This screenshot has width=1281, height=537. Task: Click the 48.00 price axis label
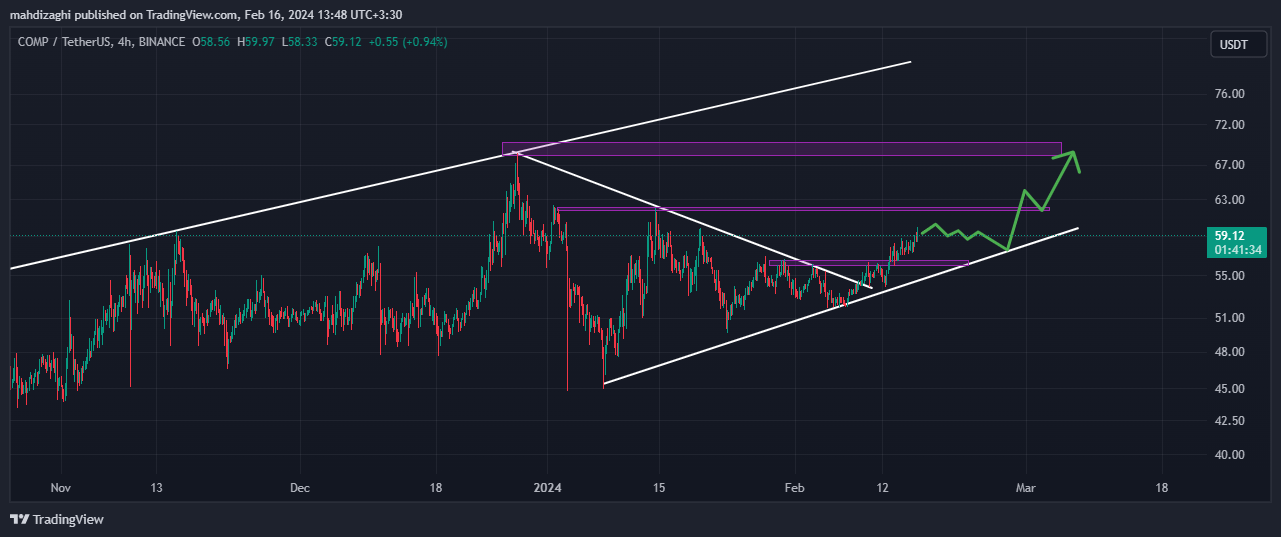[x=1228, y=352]
